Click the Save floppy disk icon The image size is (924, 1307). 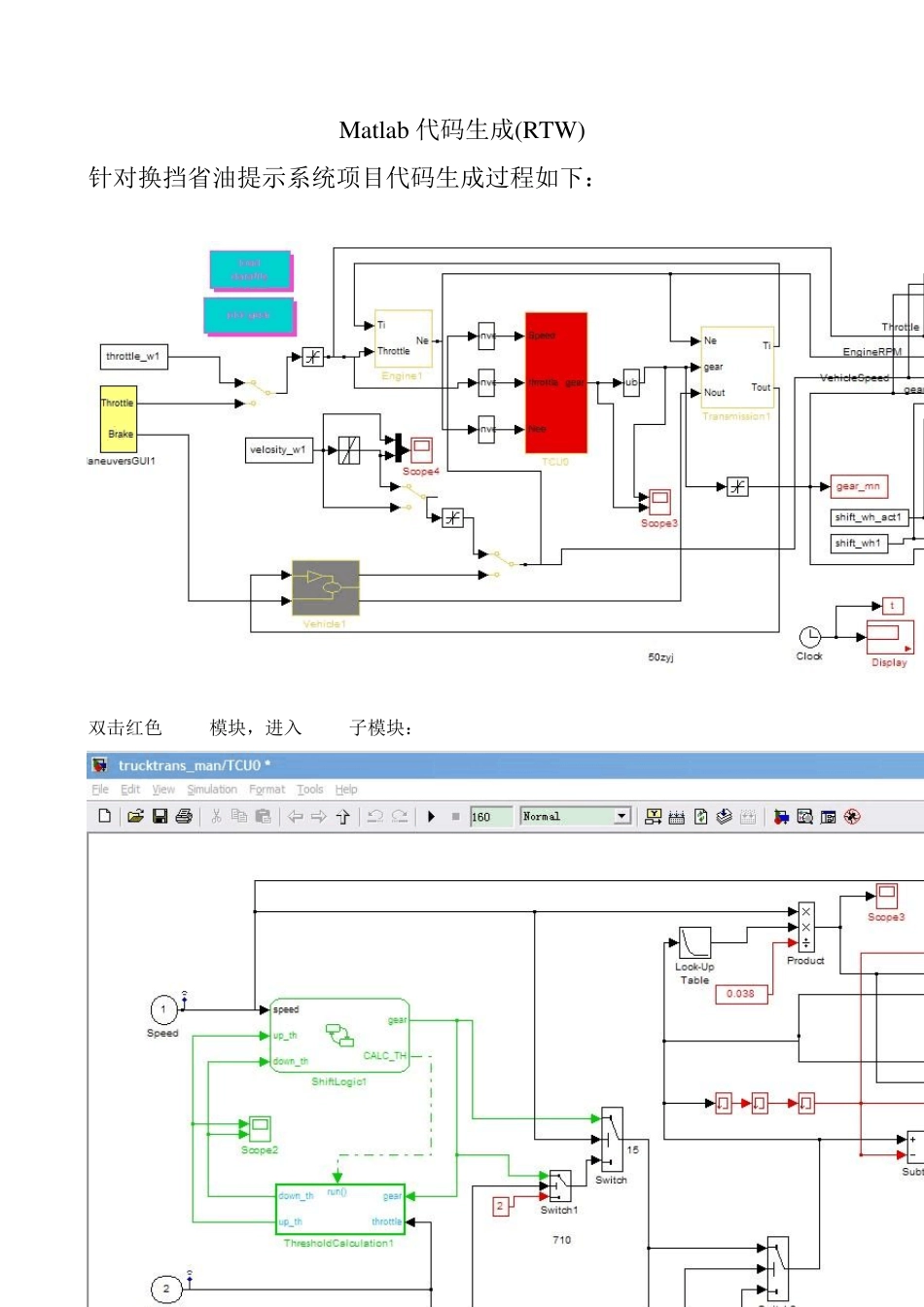tap(160, 816)
